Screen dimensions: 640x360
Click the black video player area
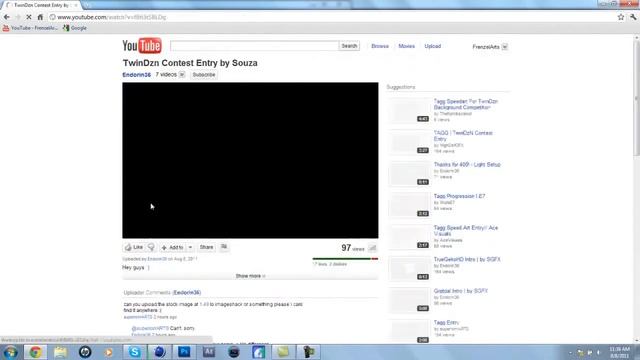[x=250, y=160]
